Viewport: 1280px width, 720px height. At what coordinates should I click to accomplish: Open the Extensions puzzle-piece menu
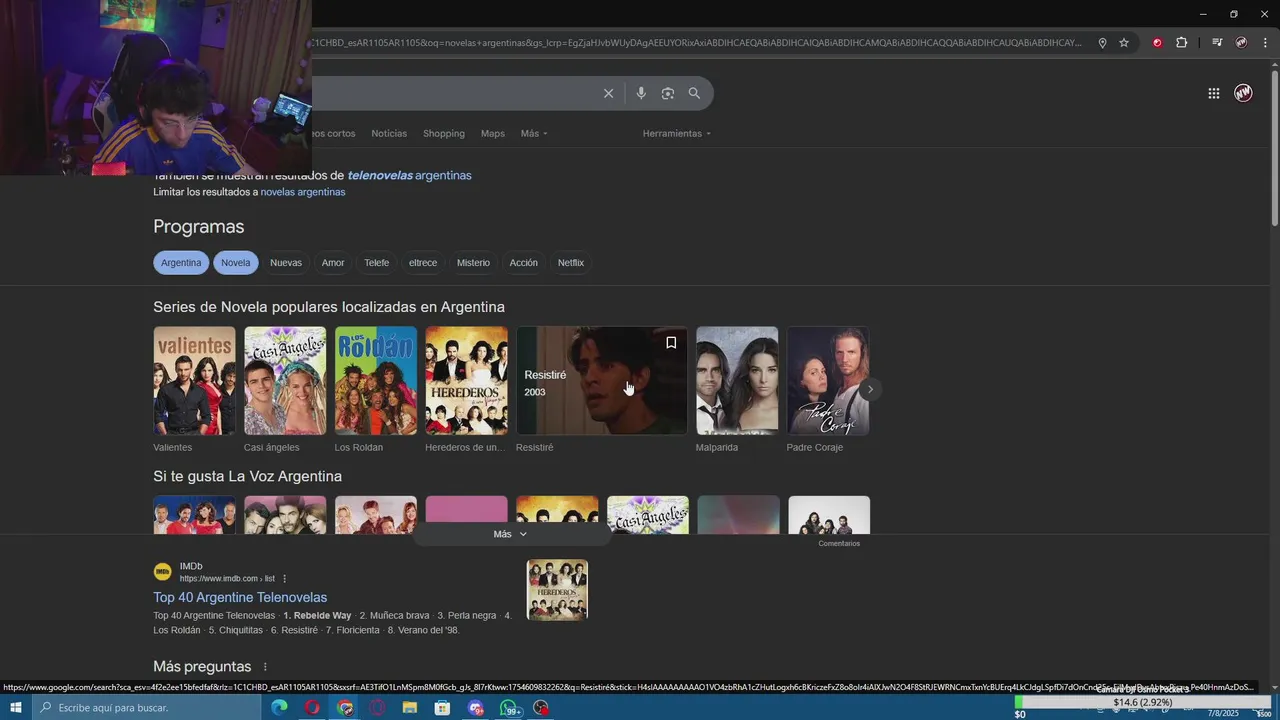pyautogui.click(x=1182, y=43)
